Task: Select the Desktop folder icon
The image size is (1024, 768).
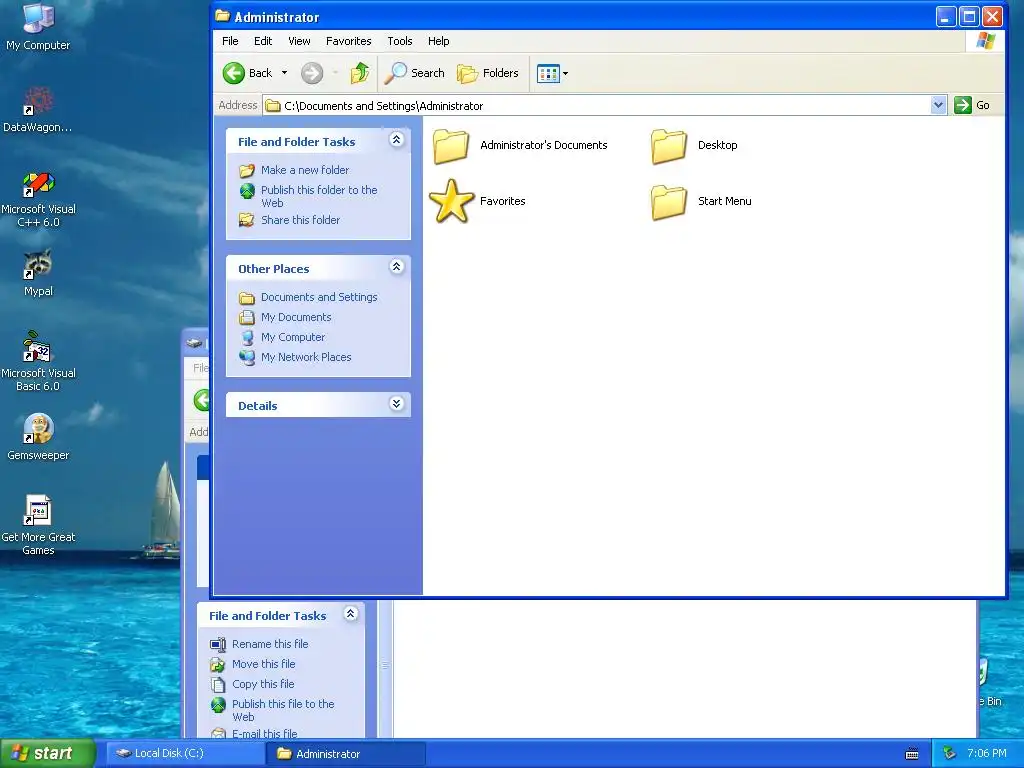Action: (x=669, y=145)
